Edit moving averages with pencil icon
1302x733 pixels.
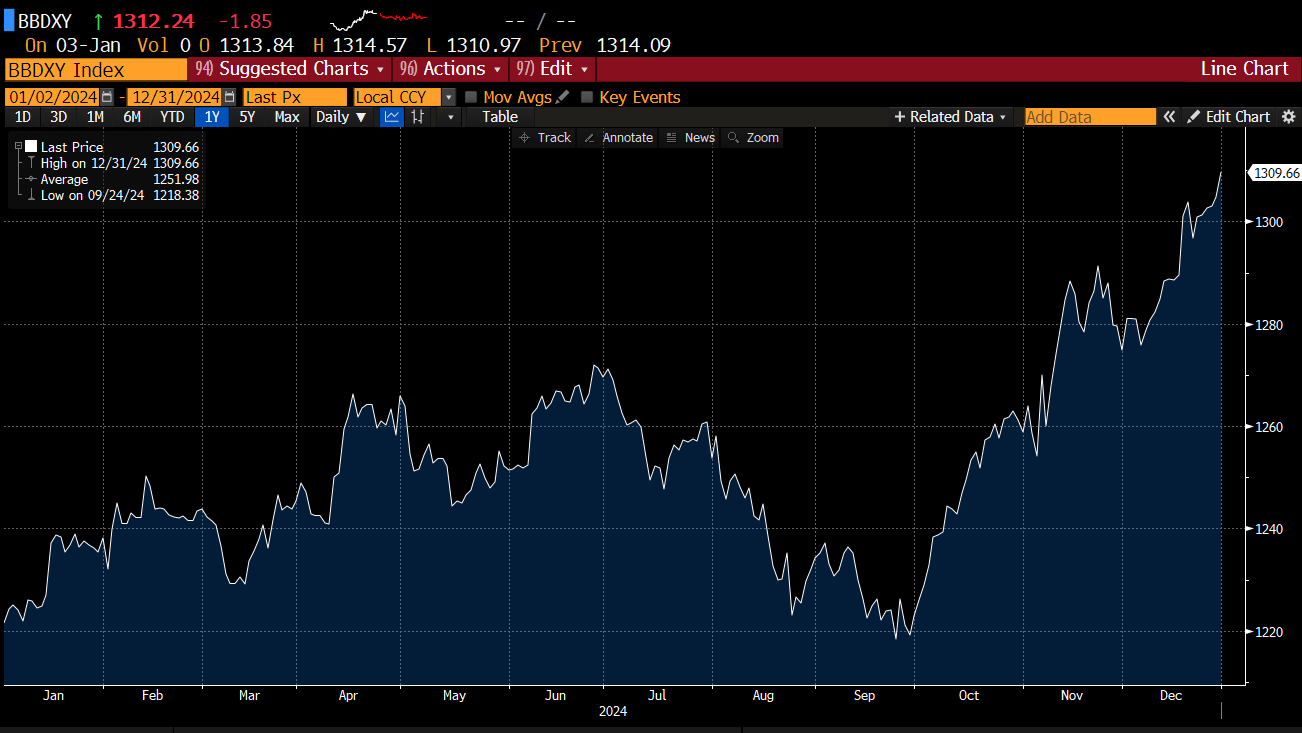tap(562, 97)
